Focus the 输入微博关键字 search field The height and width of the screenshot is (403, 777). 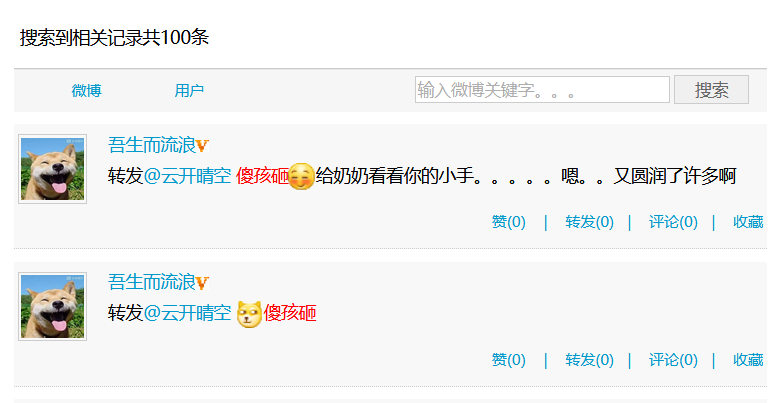[x=542, y=90]
